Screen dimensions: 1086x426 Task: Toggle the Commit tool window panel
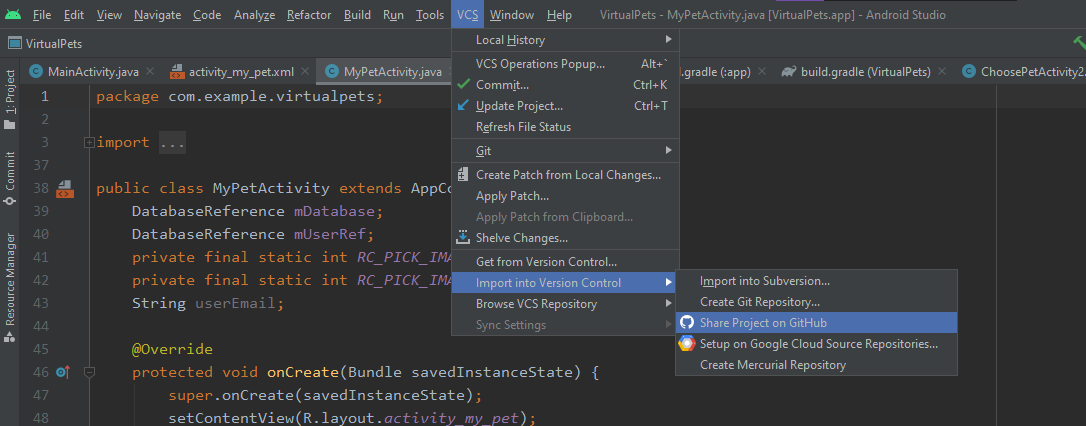click(x=10, y=177)
